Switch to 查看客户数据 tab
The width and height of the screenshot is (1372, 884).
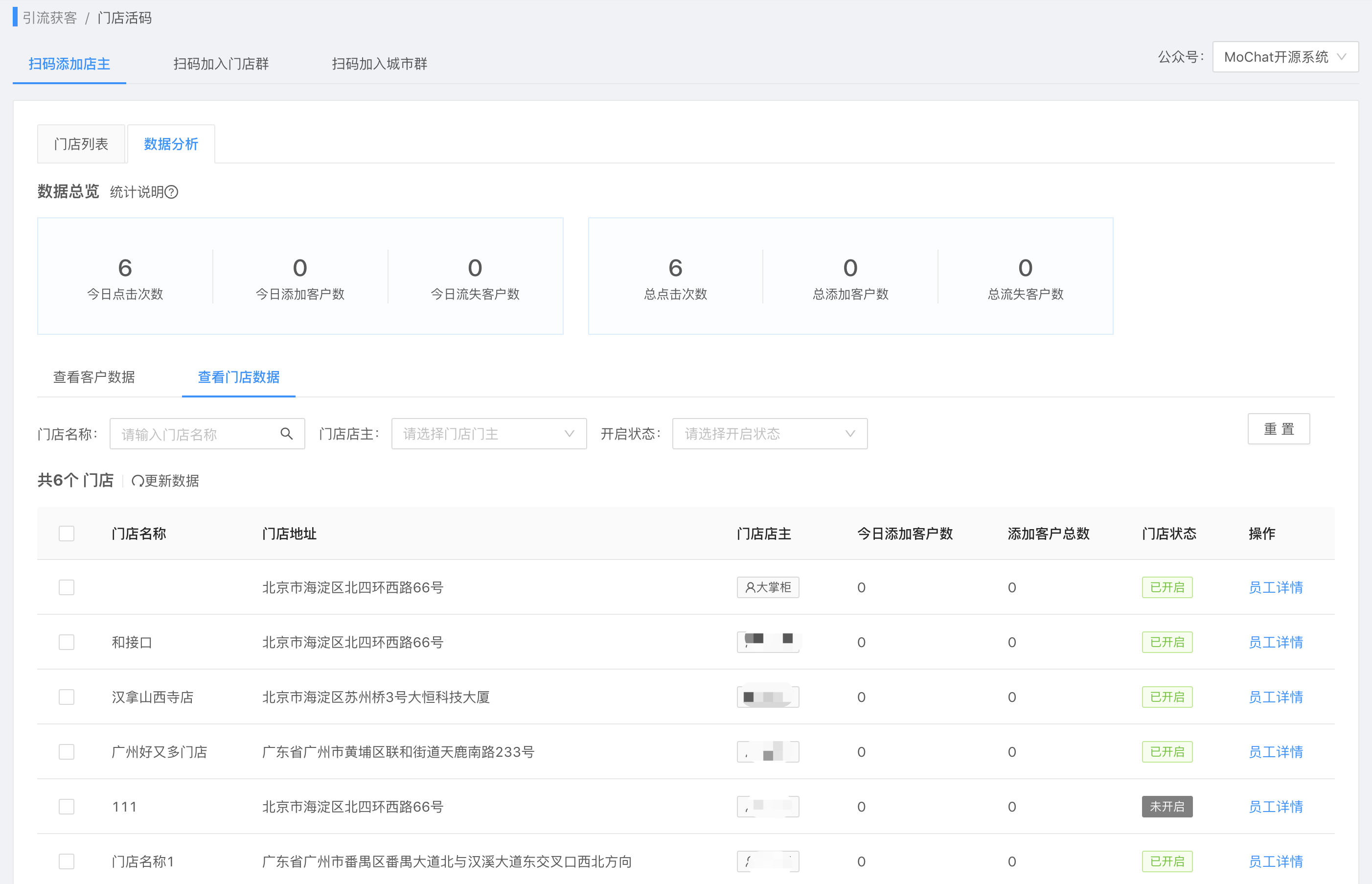point(94,377)
